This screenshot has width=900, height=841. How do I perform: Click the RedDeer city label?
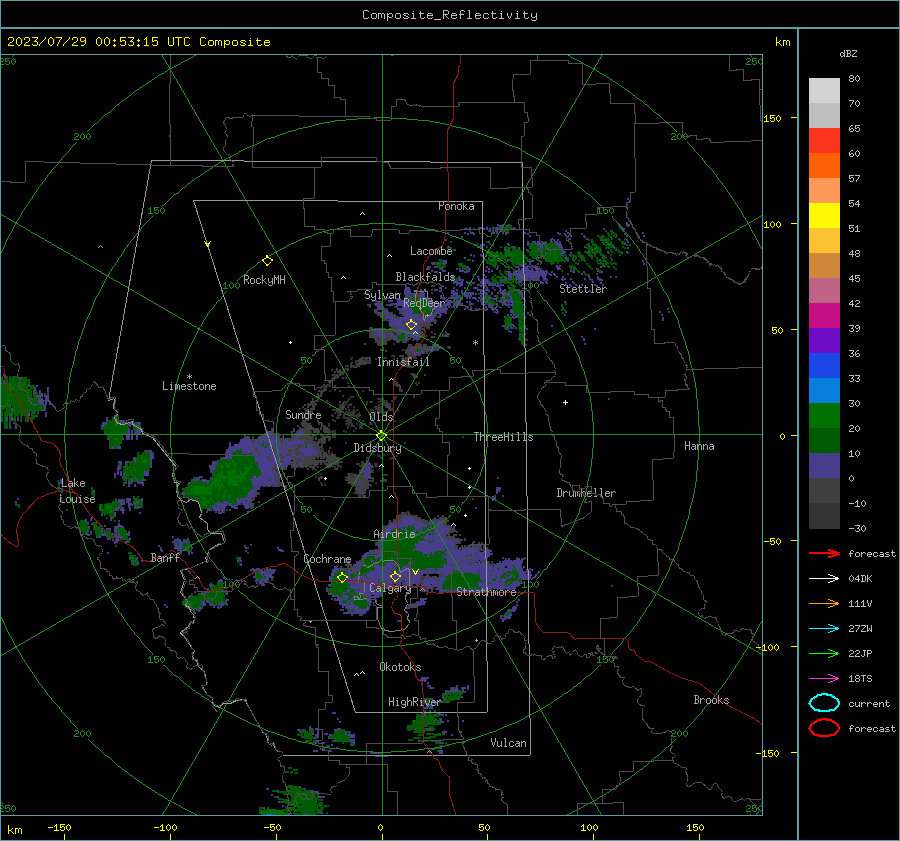click(424, 303)
